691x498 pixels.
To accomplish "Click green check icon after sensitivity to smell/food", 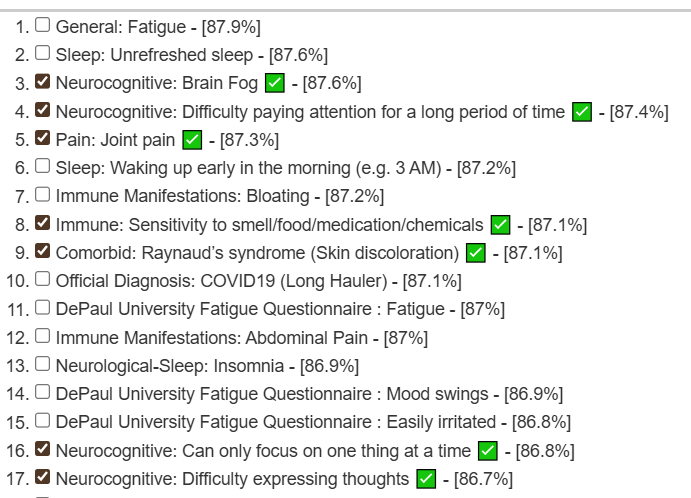I will (501, 225).
